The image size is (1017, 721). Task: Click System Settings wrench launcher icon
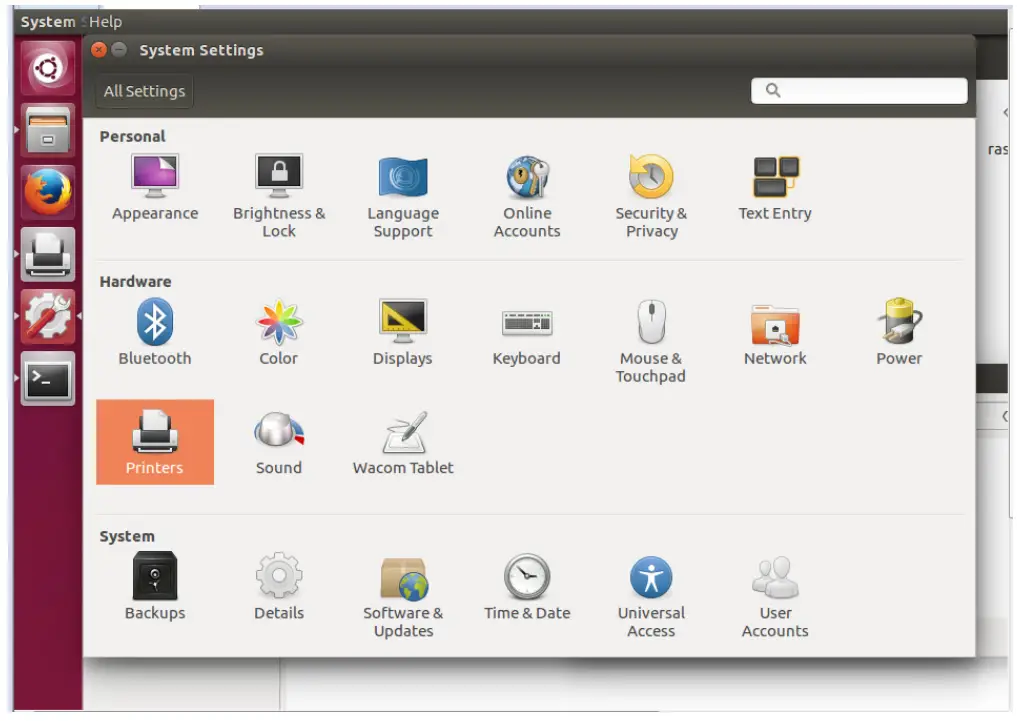[x=47, y=316]
